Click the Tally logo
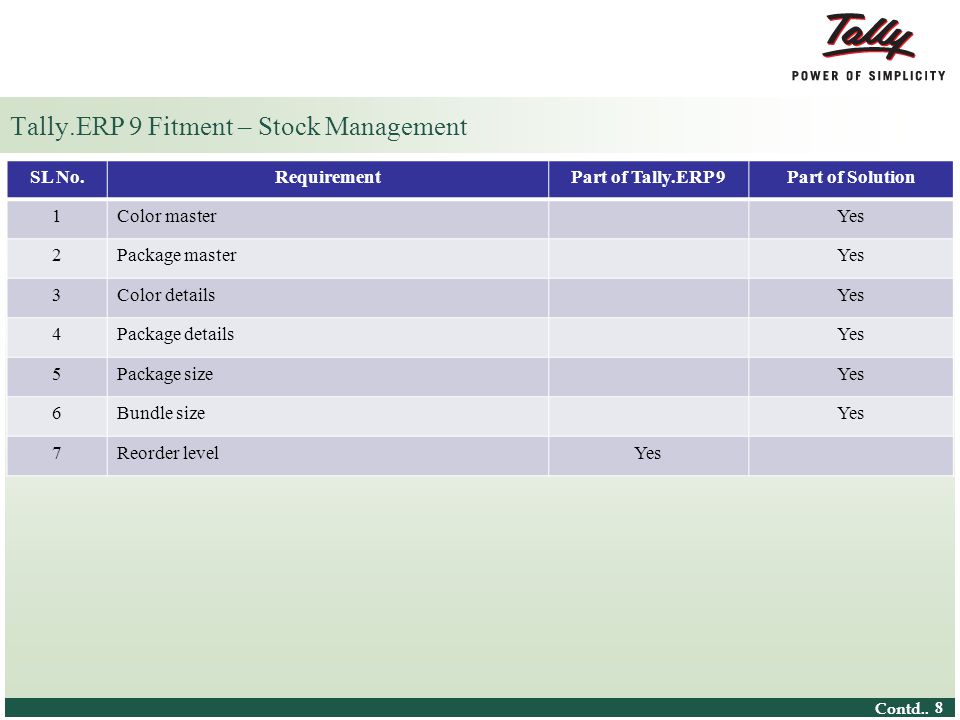This screenshot has height=720, width=960. click(868, 37)
